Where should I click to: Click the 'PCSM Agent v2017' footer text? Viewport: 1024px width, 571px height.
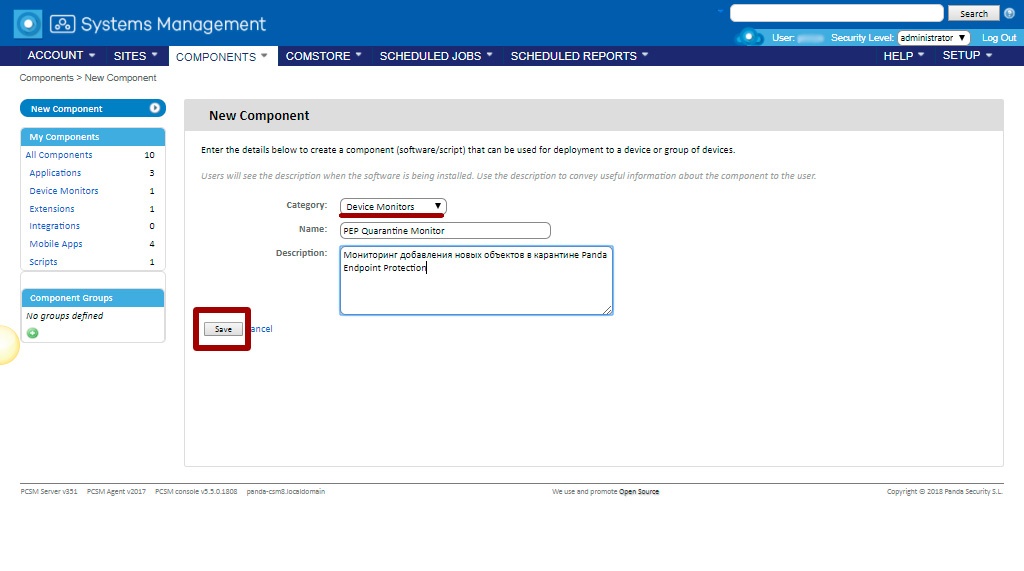(116, 492)
